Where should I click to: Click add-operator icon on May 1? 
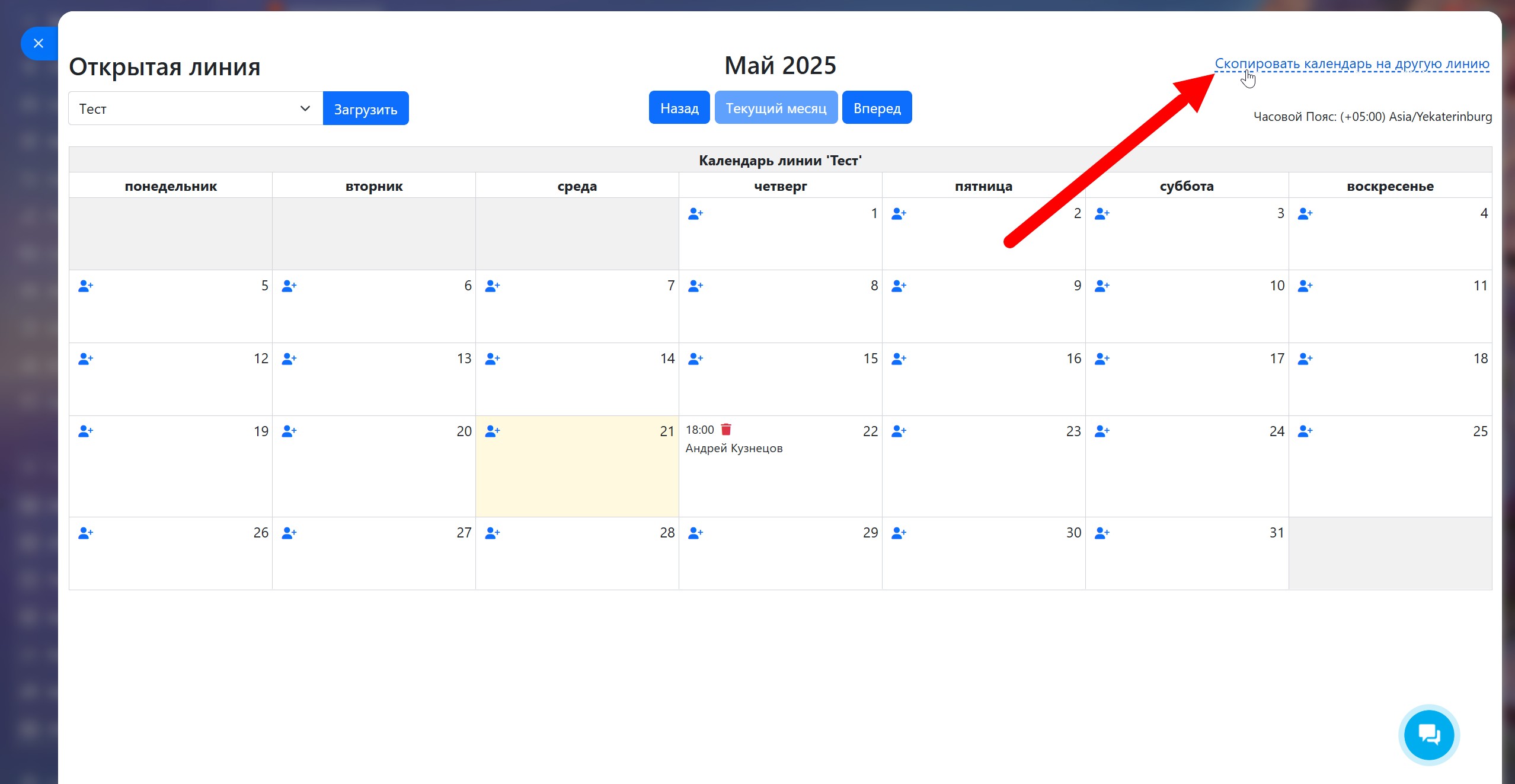[695, 214]
